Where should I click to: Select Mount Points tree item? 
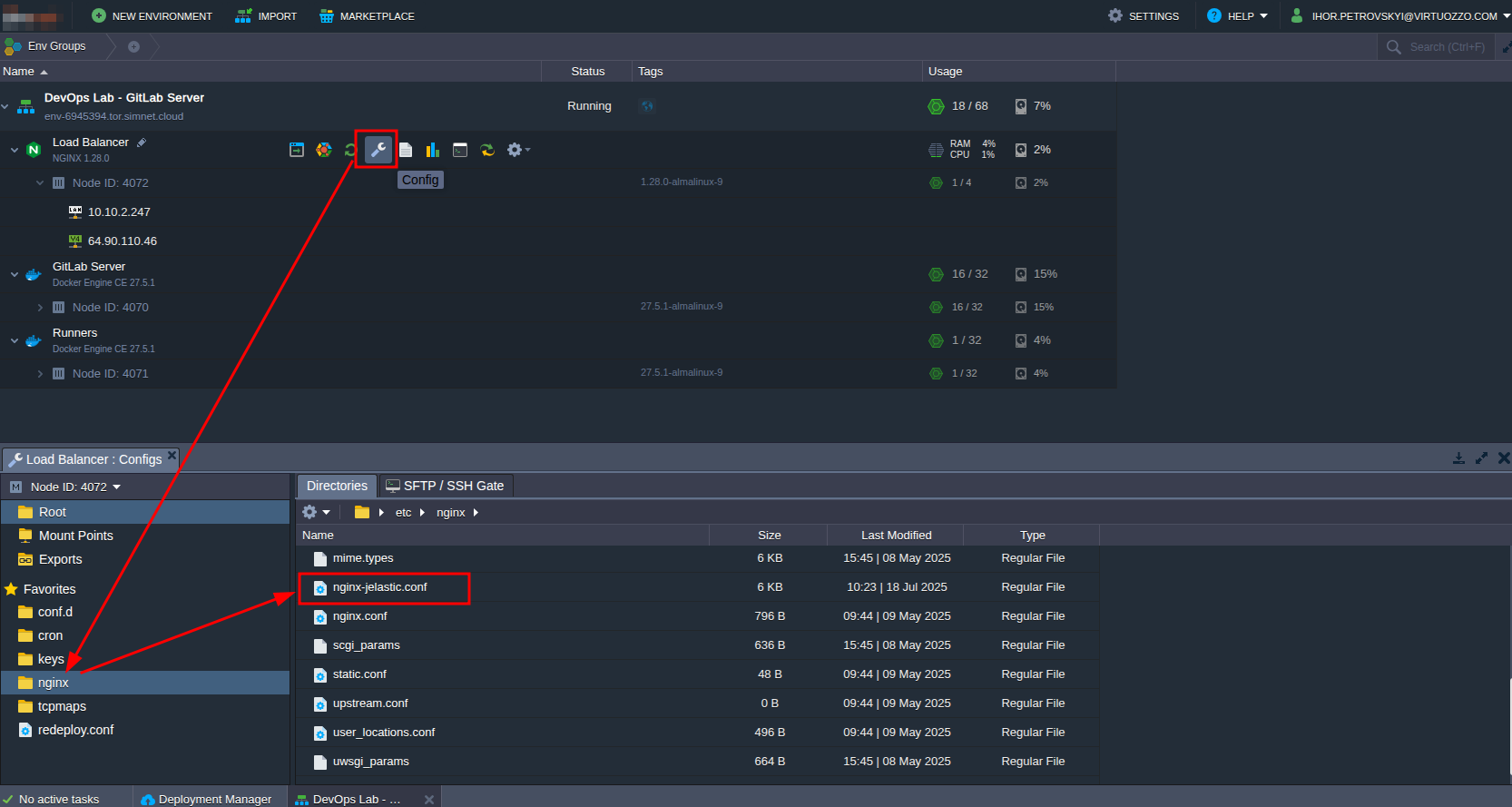pos(145,536)
